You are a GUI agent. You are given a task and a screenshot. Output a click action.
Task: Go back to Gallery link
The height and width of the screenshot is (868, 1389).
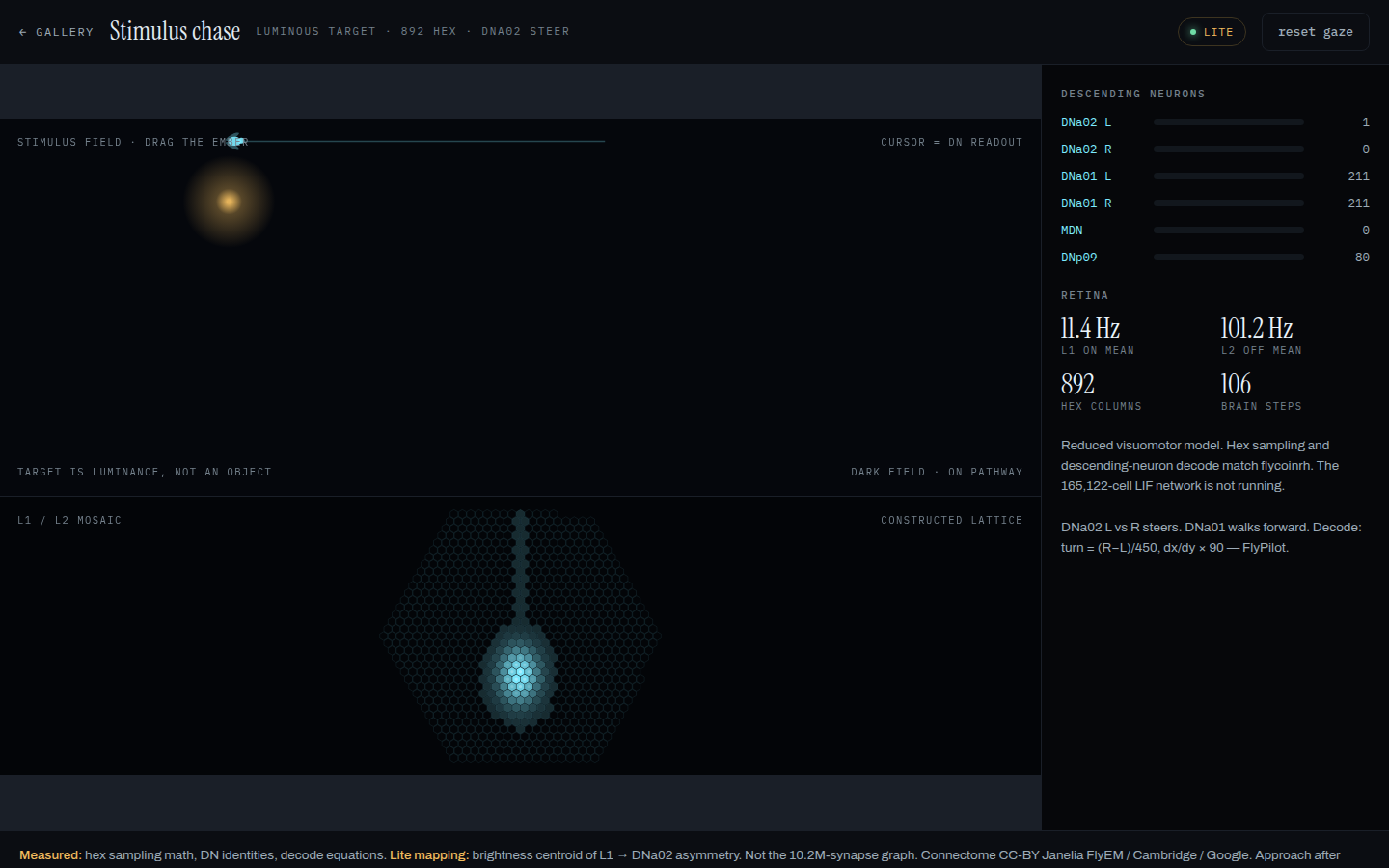click(x=56, y=32)
